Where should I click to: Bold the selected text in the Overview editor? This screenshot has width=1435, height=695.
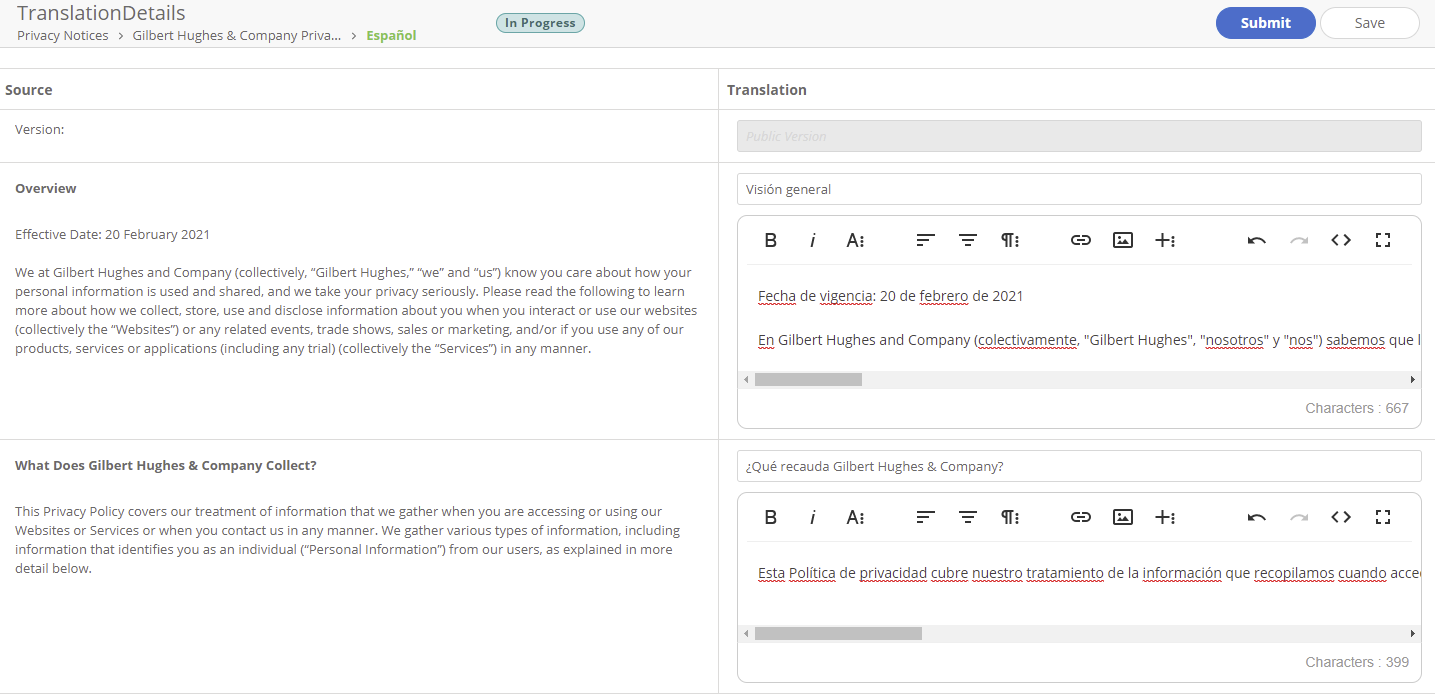770,240
